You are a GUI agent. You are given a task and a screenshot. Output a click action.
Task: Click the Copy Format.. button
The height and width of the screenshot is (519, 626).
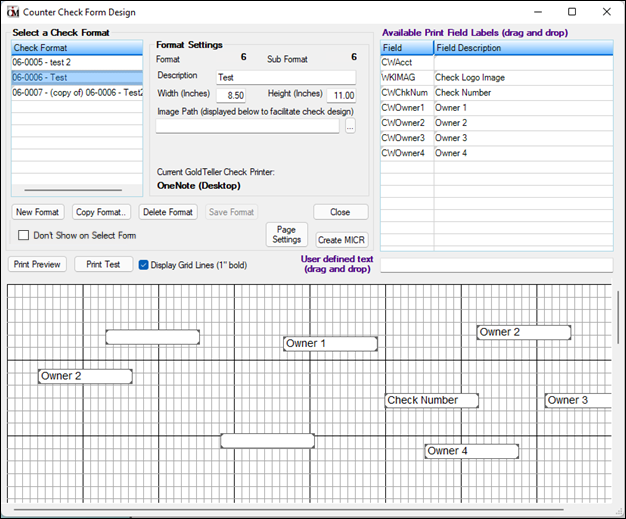101,212
